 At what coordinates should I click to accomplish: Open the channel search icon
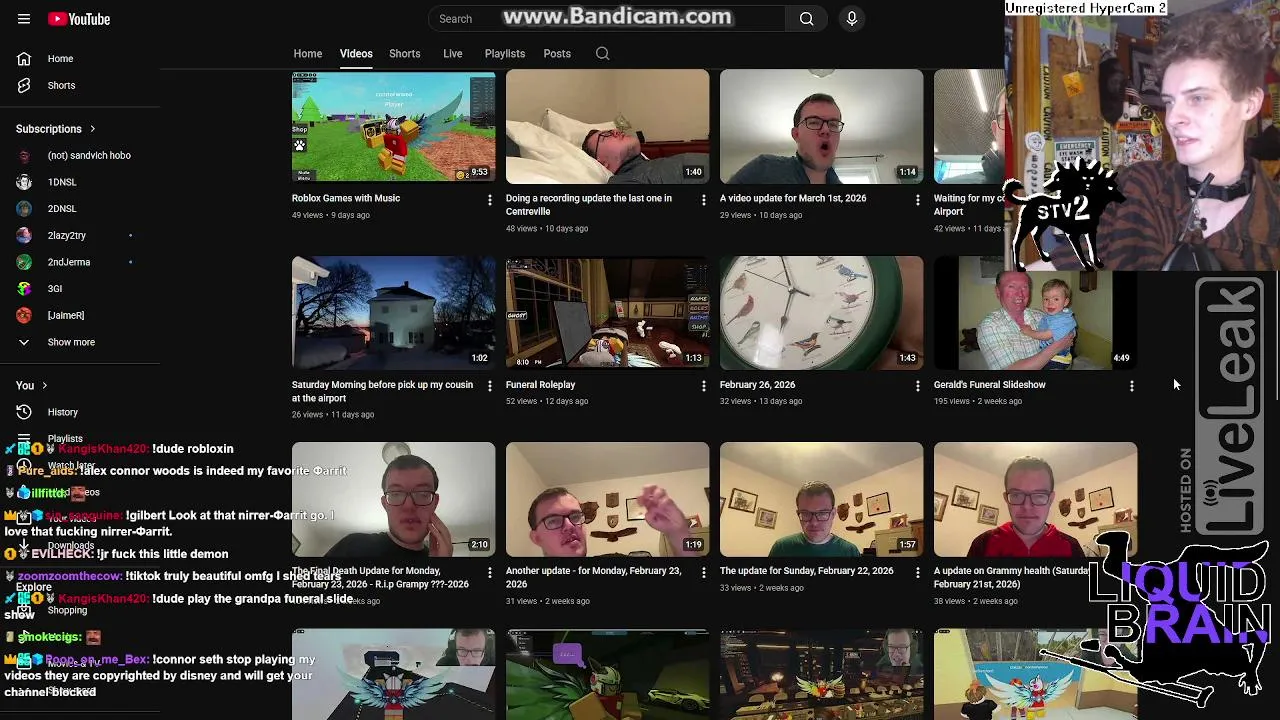602,54
